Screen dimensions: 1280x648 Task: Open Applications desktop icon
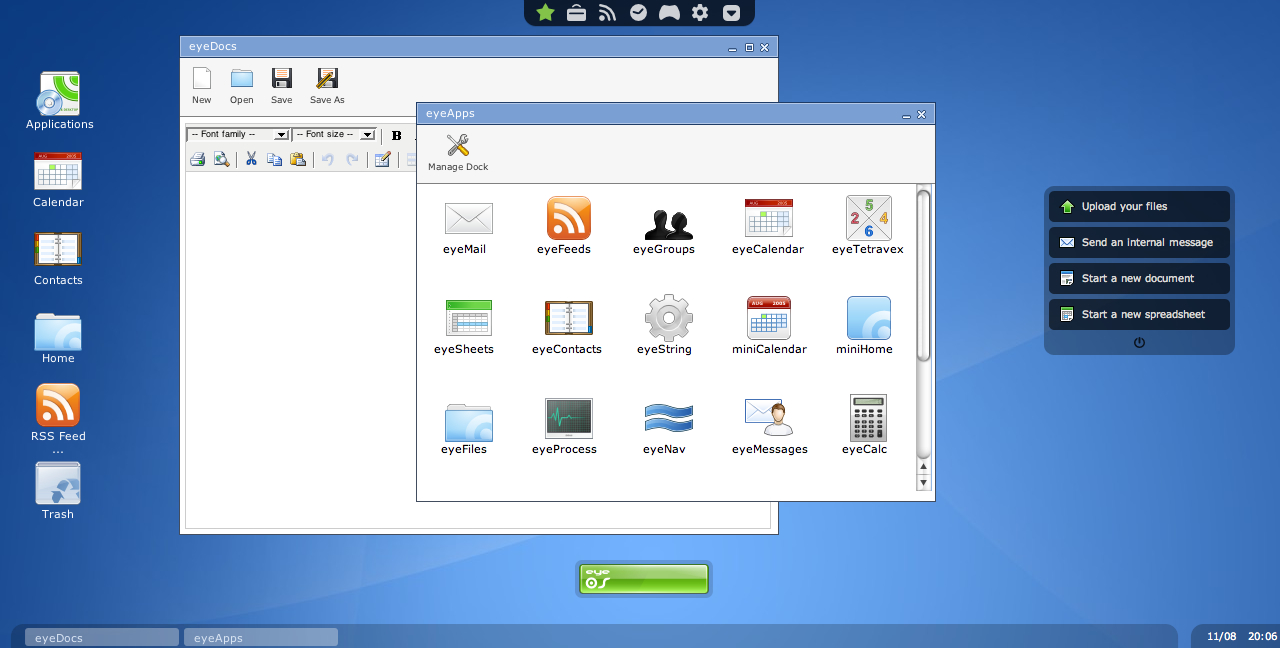[59, 100]
